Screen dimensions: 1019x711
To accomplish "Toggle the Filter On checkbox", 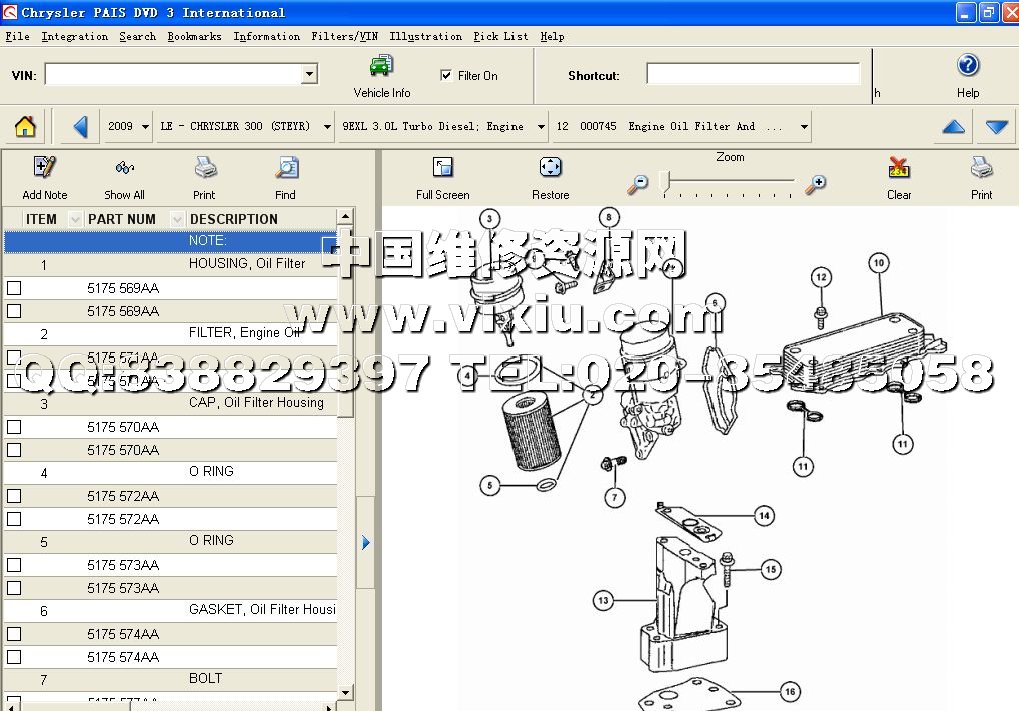I will pos(446,75).
